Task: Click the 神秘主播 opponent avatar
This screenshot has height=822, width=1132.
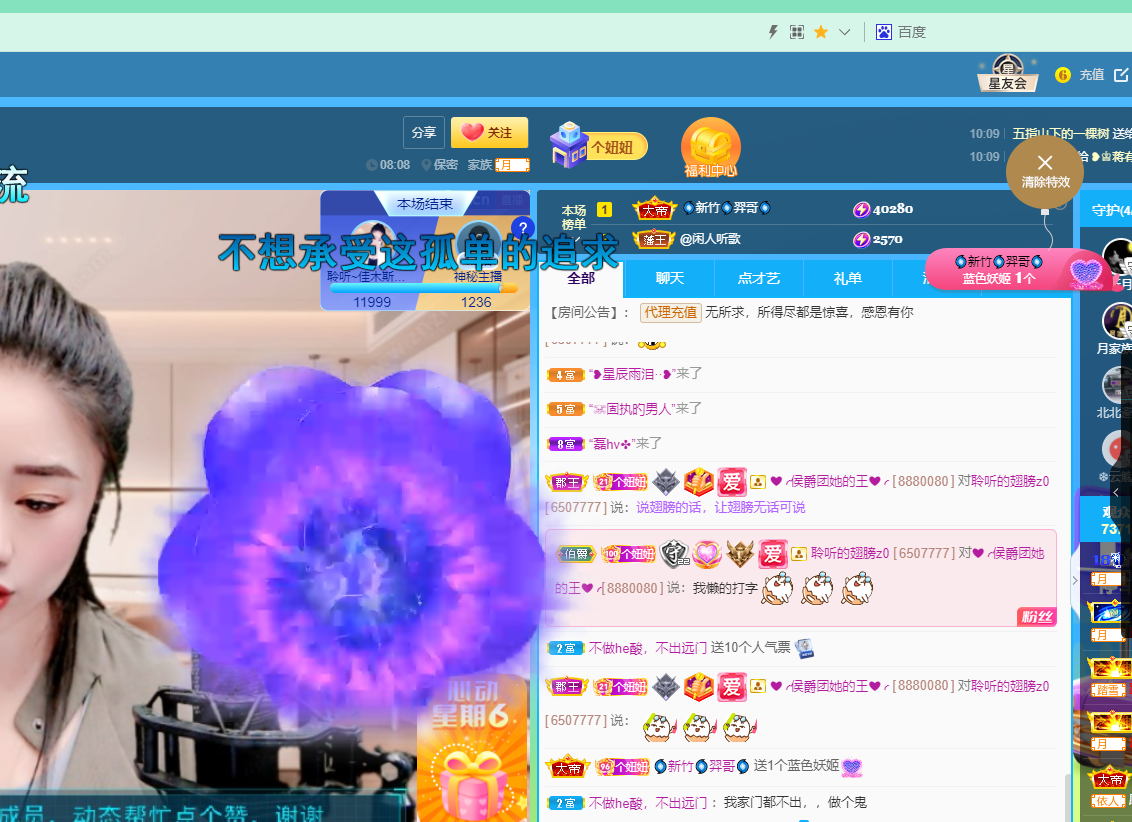Action: (478, 245)
